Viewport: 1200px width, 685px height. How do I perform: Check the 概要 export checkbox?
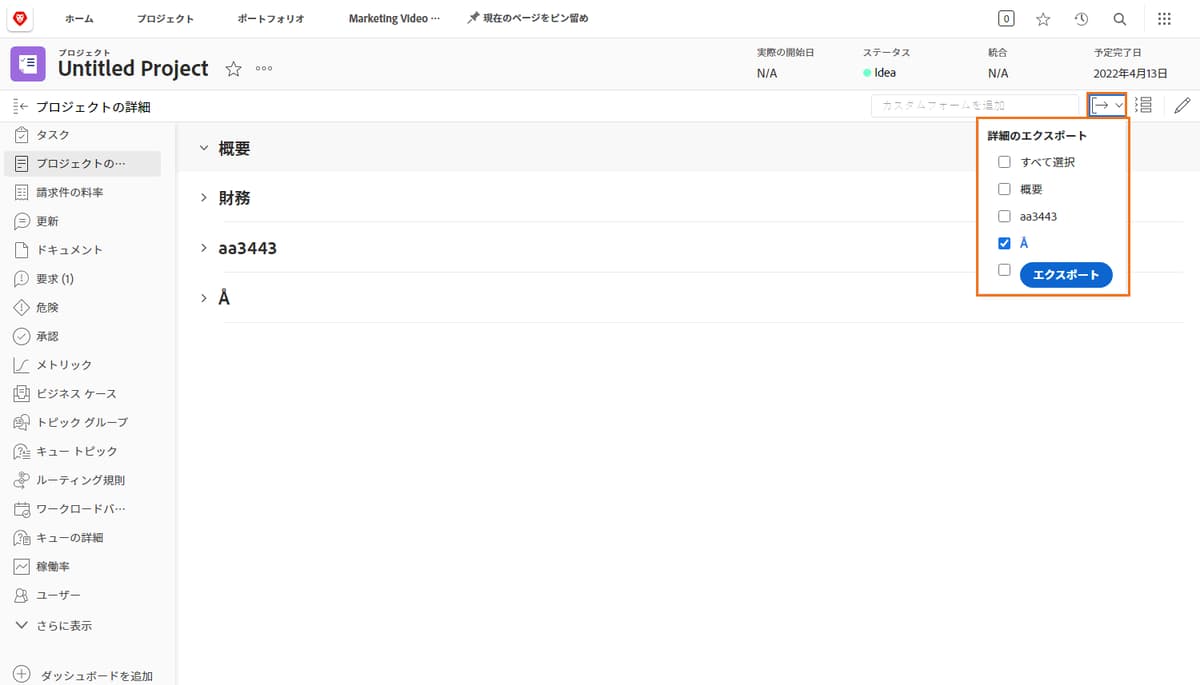tap(1004, 188)
